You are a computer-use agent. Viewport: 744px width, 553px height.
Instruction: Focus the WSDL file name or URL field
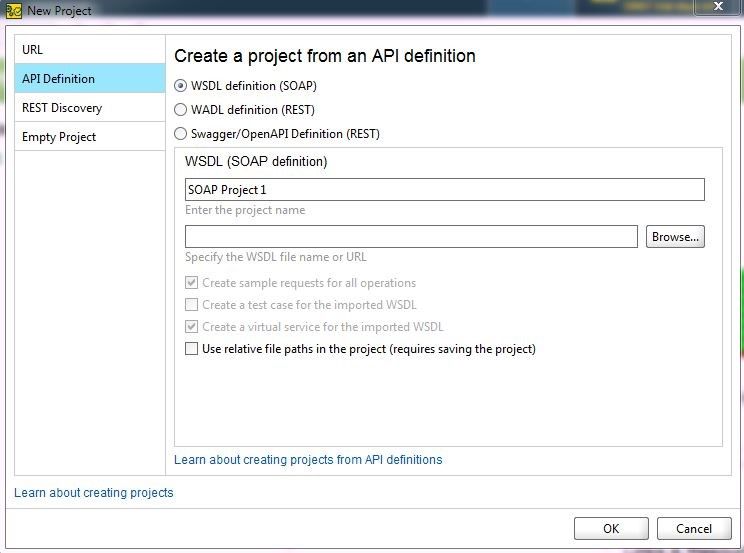coord(411,236)
